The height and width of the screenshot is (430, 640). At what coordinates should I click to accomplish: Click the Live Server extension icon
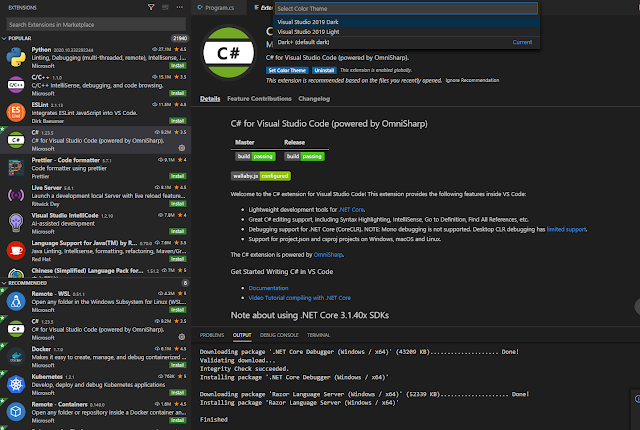click(16, 195)
